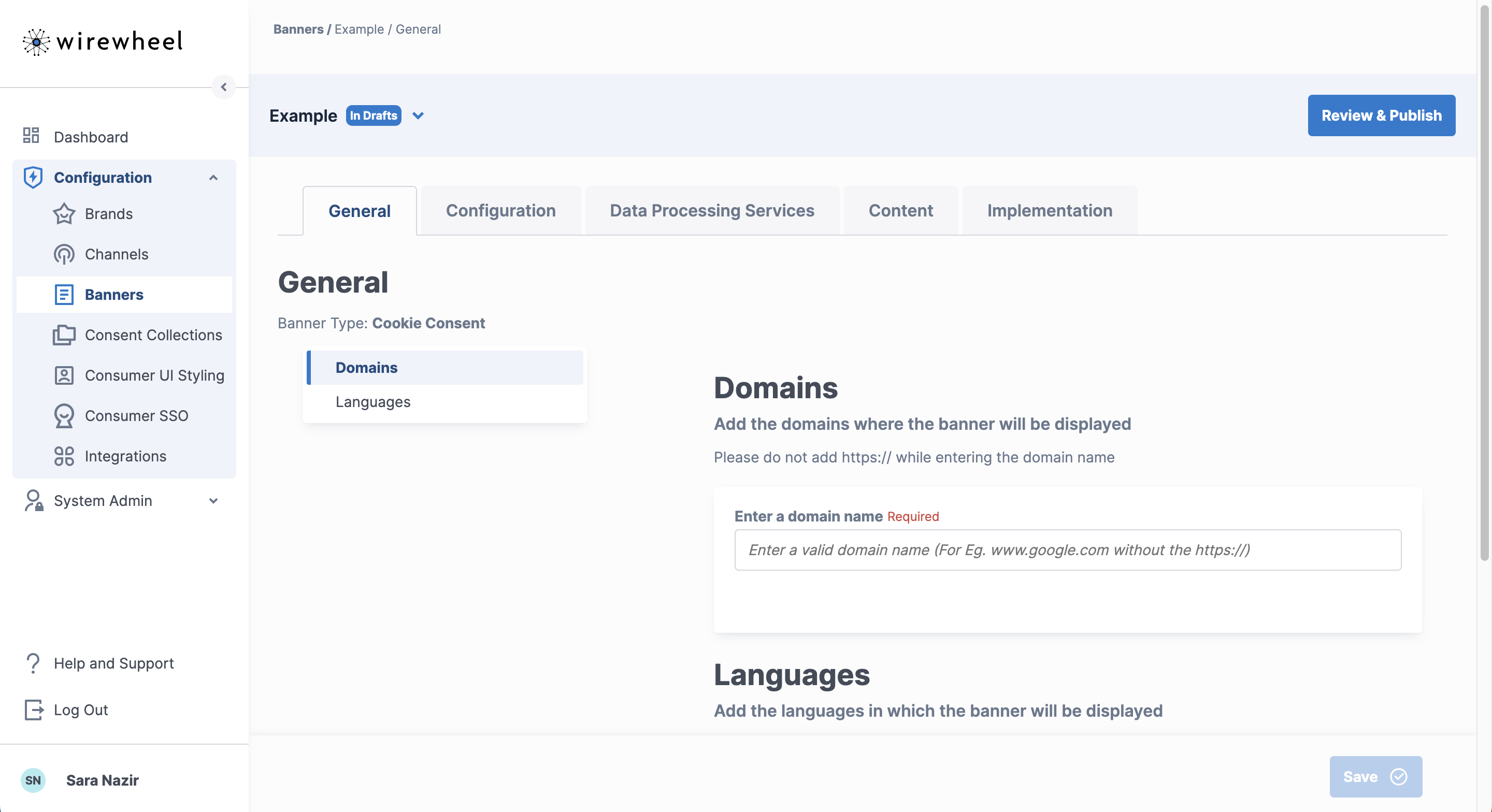1492x812 pixels.
Task: Expand the System Admin section
Action: [x=213, y=501]
